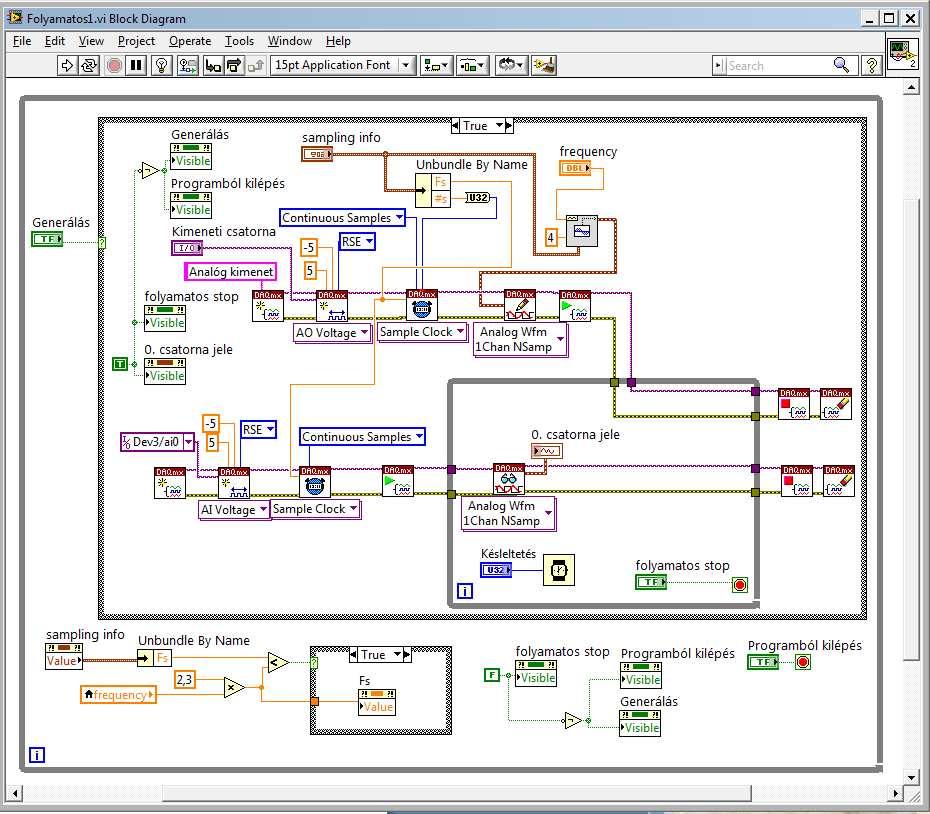Open the Window menu
Image resolution: width=930 pixels, height=814 pixels.
point(289,41)
